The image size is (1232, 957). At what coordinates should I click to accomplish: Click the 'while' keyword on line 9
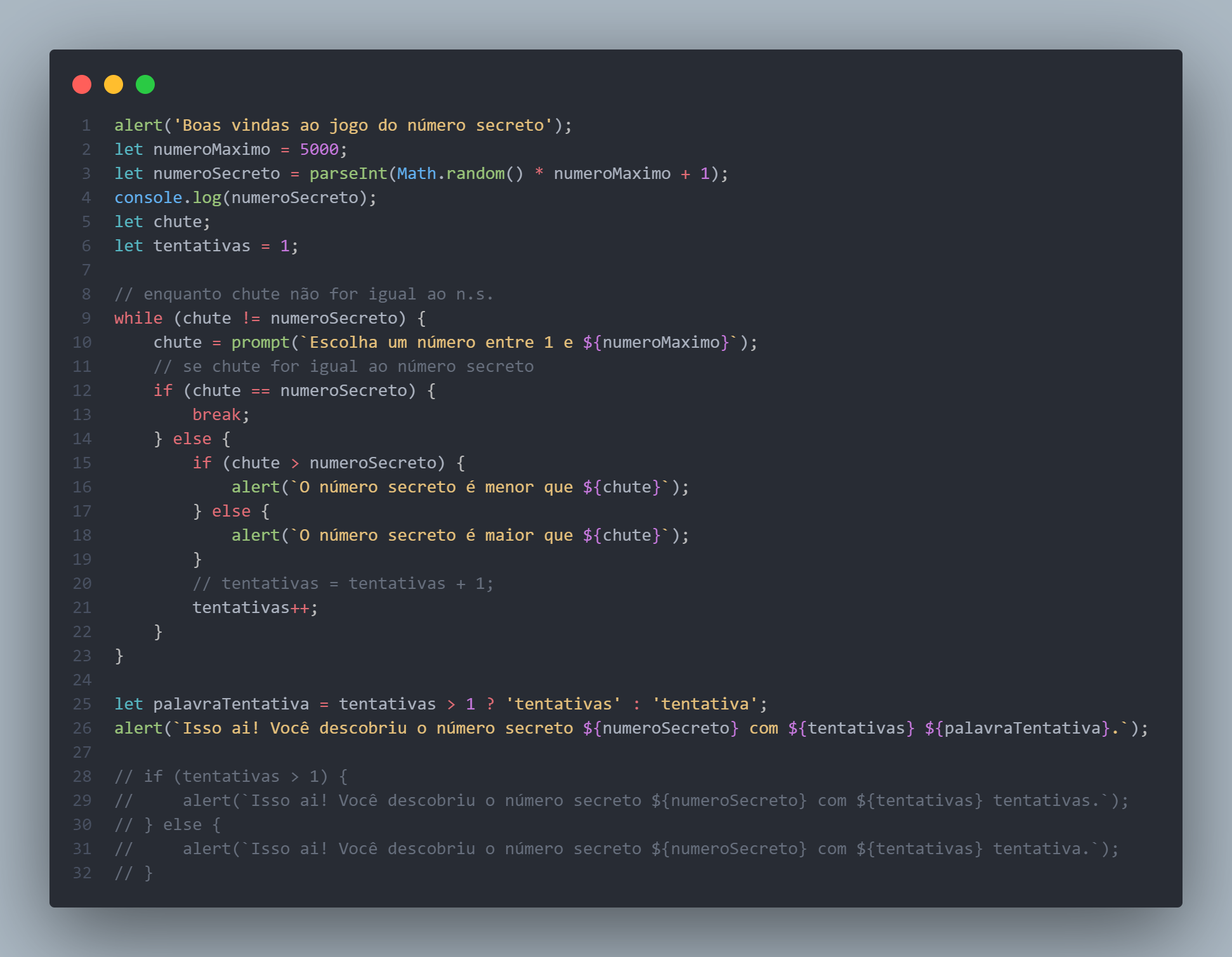click(138, 318)
